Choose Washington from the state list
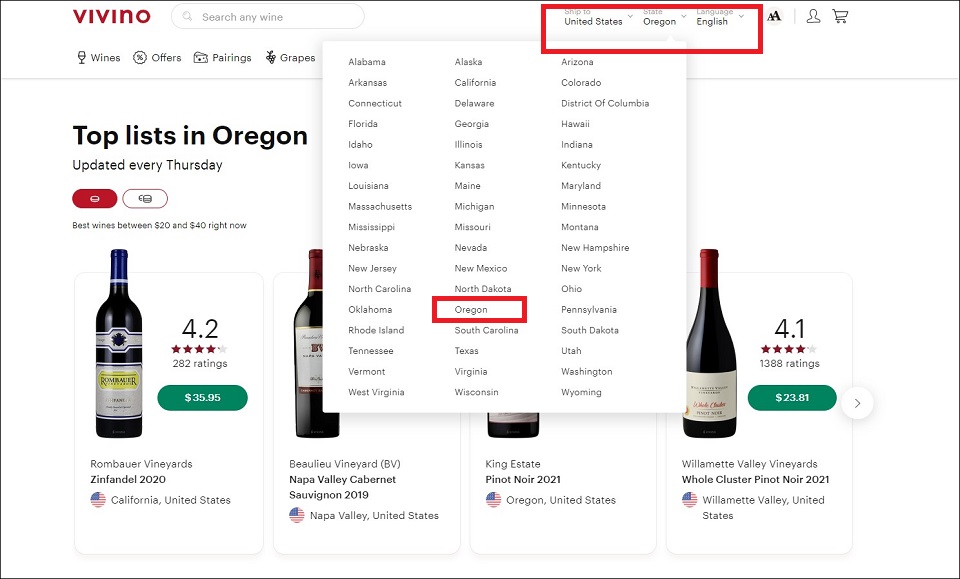 587,372
